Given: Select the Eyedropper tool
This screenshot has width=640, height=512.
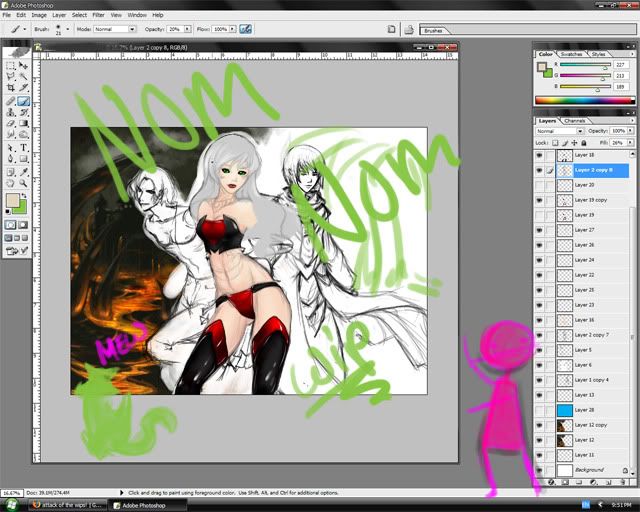Looking at the screenshot, I should [24, 172].
